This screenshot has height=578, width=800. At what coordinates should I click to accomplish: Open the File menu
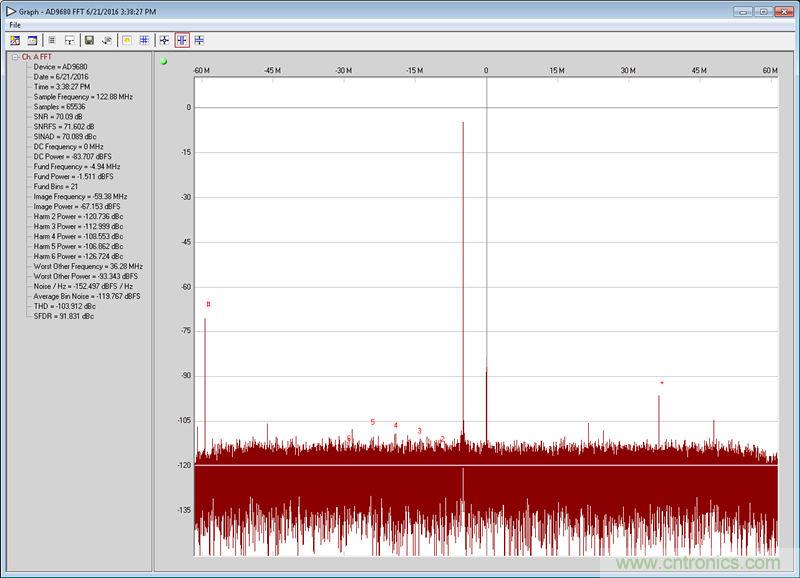point(15,24)
